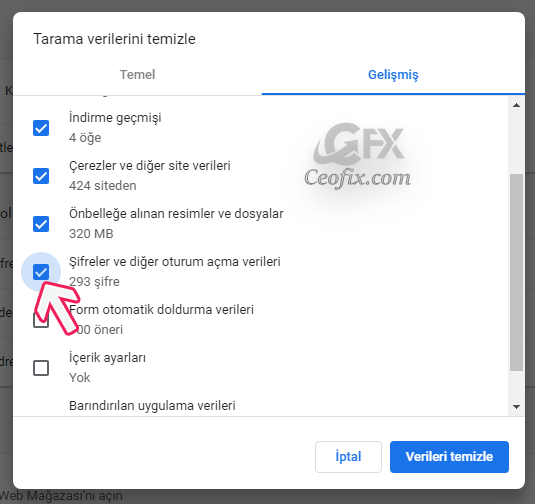Click the scrollbar up arrow

pyautogui.click(x=516, y=105)
